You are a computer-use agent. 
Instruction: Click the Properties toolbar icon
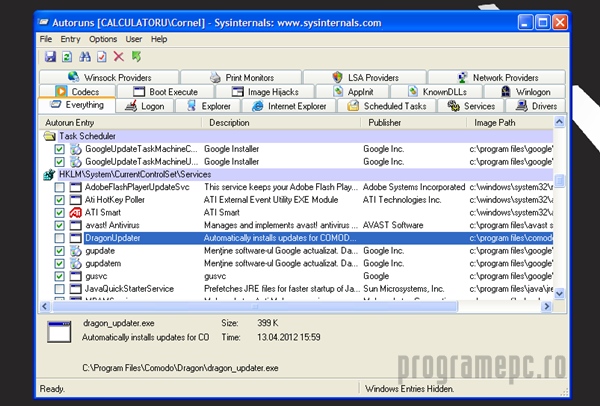pos(102,57)
